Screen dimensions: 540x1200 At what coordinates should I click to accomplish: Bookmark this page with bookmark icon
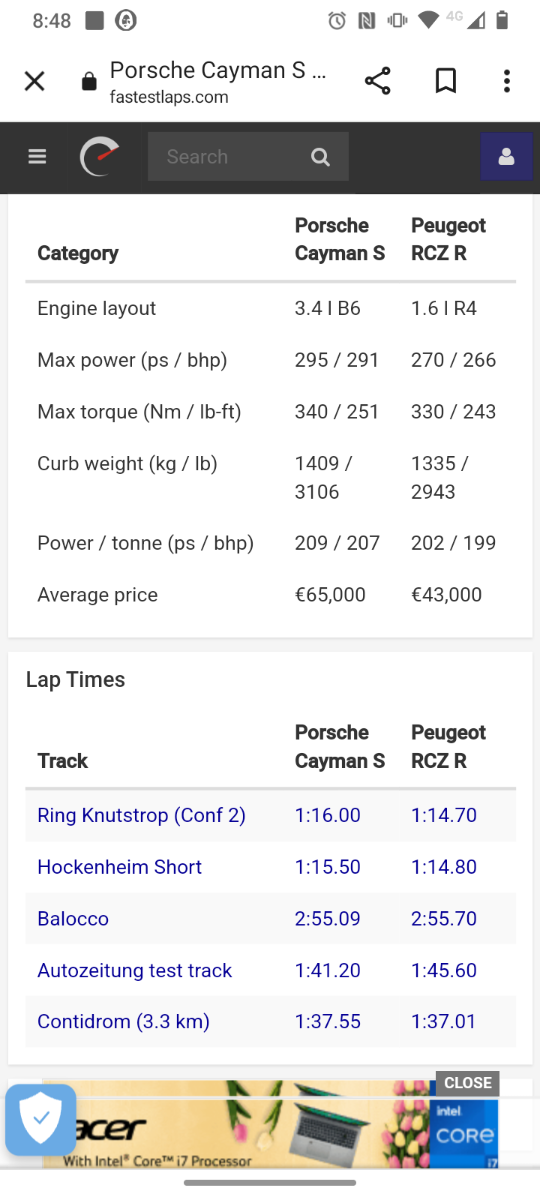pyautogui.click(x=446, y=82)
